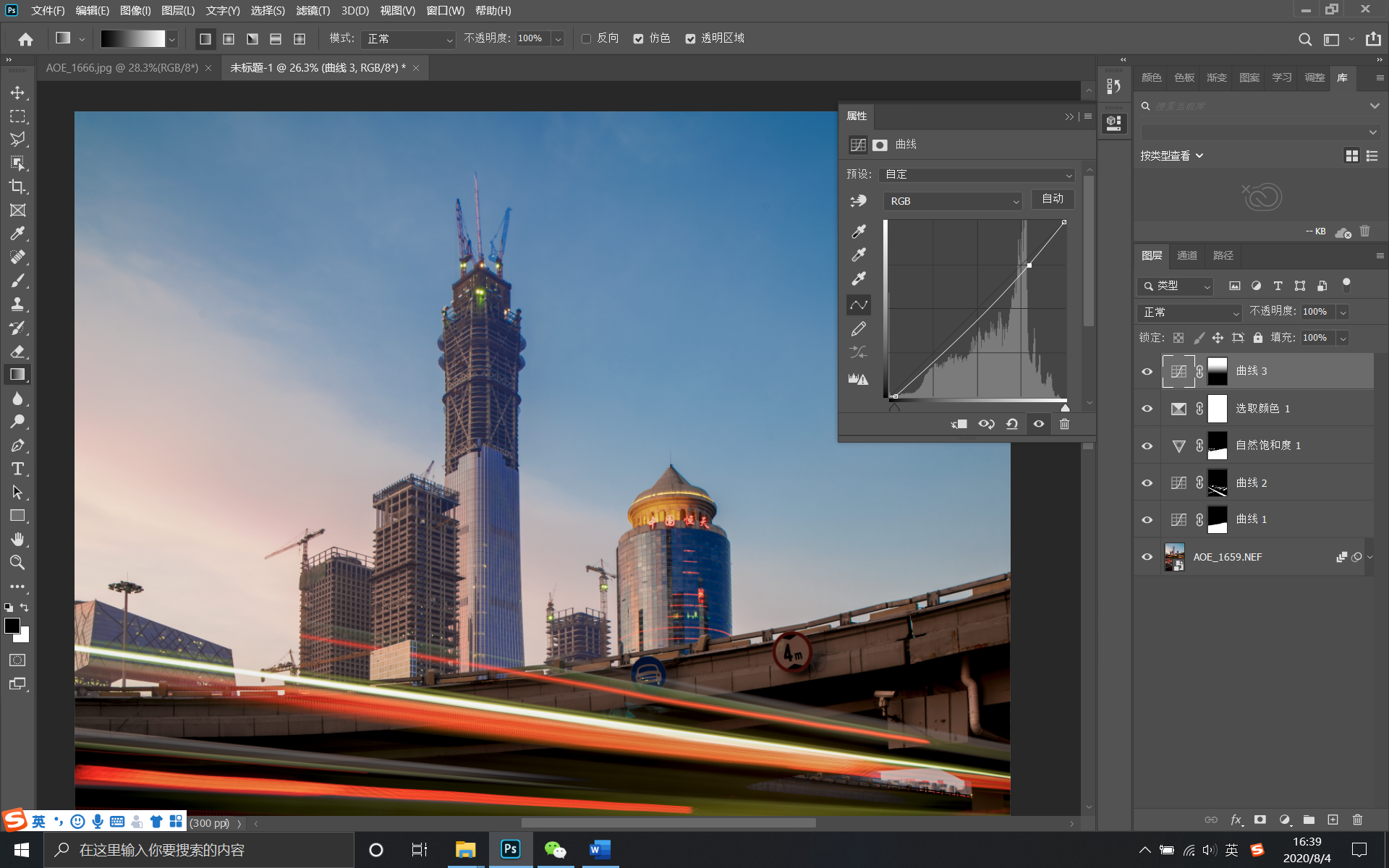The width and height of the screenshot is (1389, 868).
Task: Clip adjustment to layer below
Action: (x=959, y=424)
